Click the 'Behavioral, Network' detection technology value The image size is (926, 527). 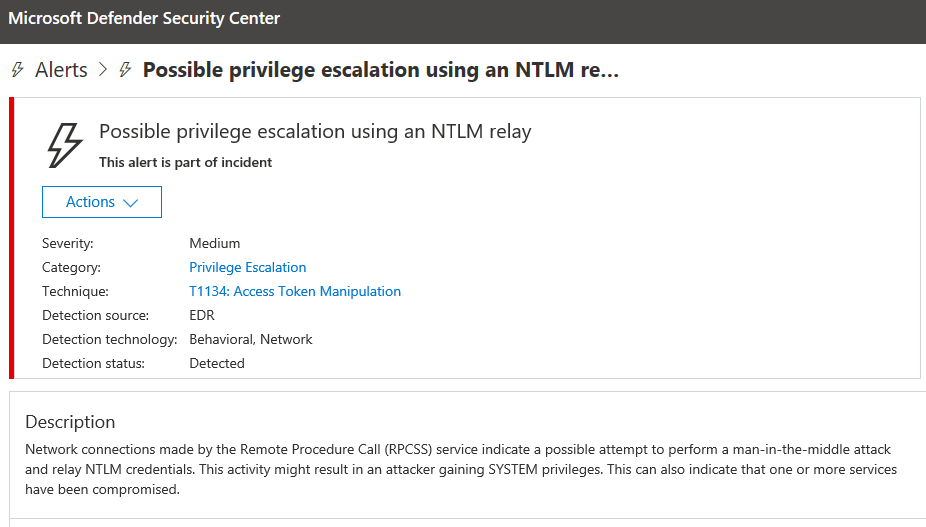(x=251, y=339)
